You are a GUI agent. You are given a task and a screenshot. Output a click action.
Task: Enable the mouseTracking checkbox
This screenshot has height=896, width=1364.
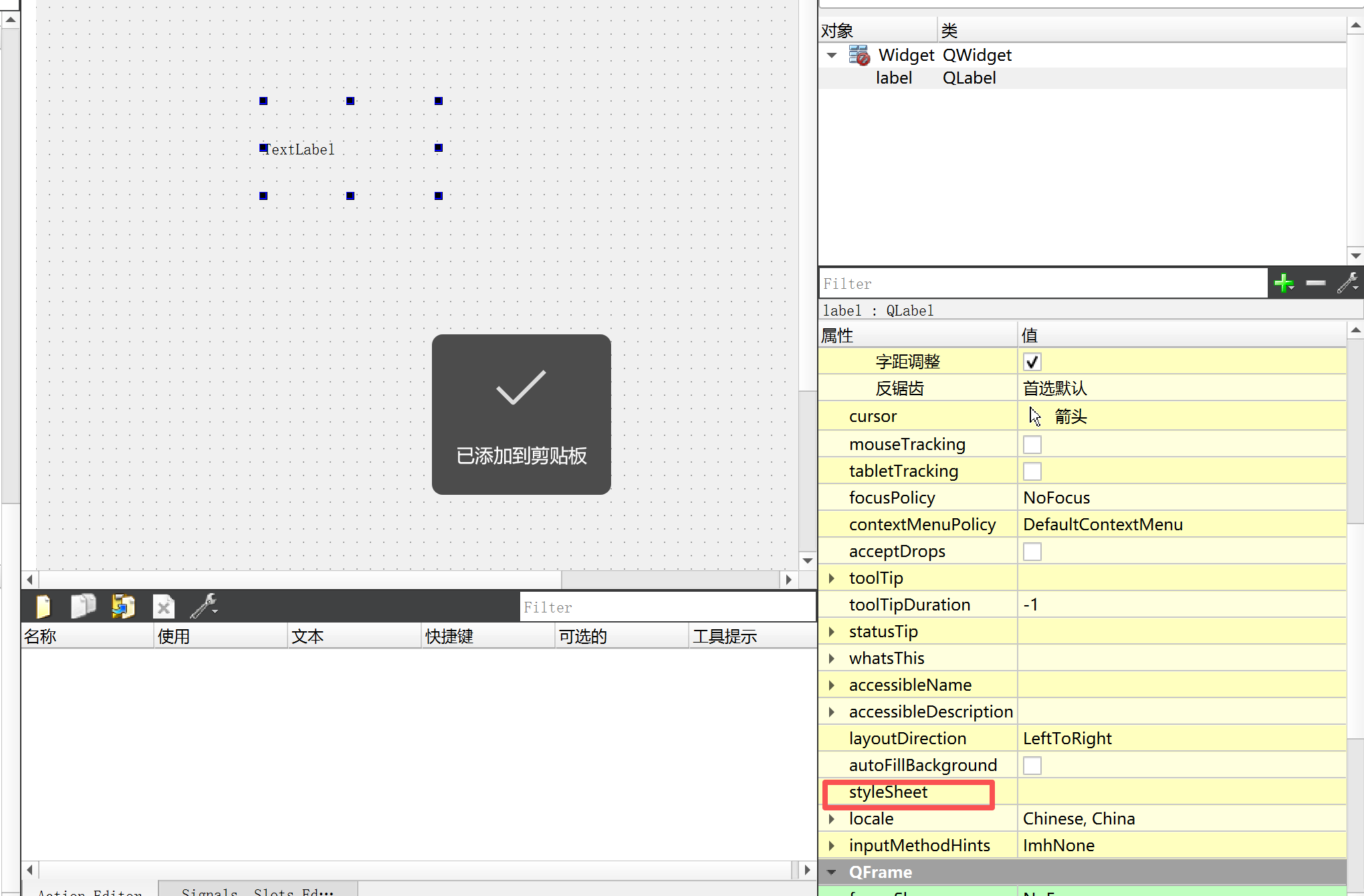pyautogui.click(x=1032, y=445)
